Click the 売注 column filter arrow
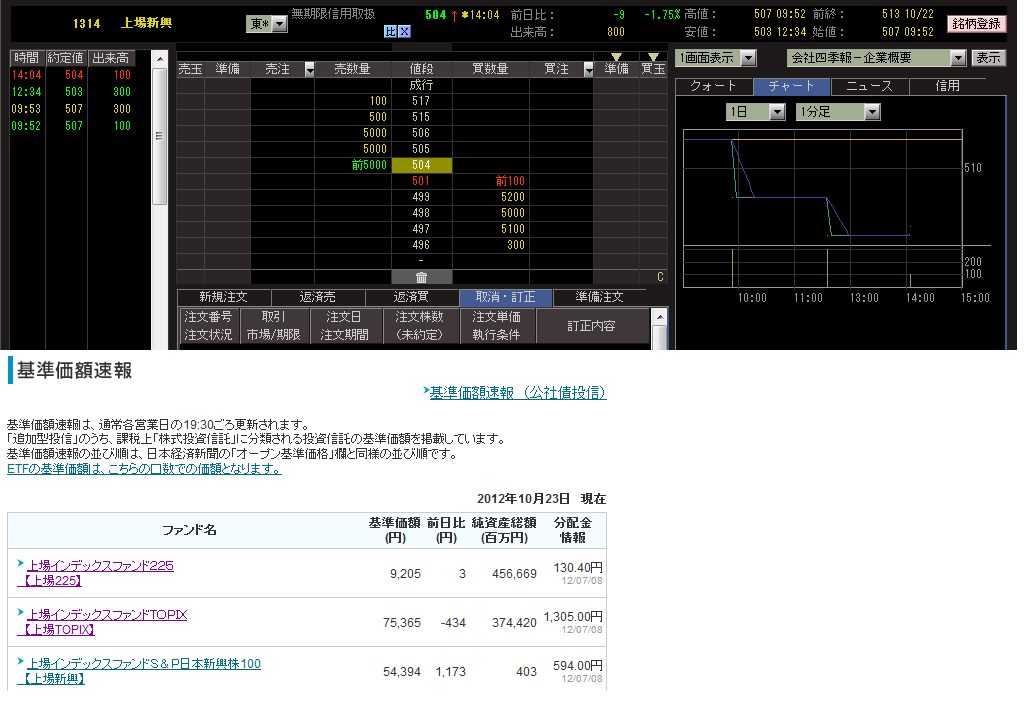1024x702 pixels. (x=309, y=69)
